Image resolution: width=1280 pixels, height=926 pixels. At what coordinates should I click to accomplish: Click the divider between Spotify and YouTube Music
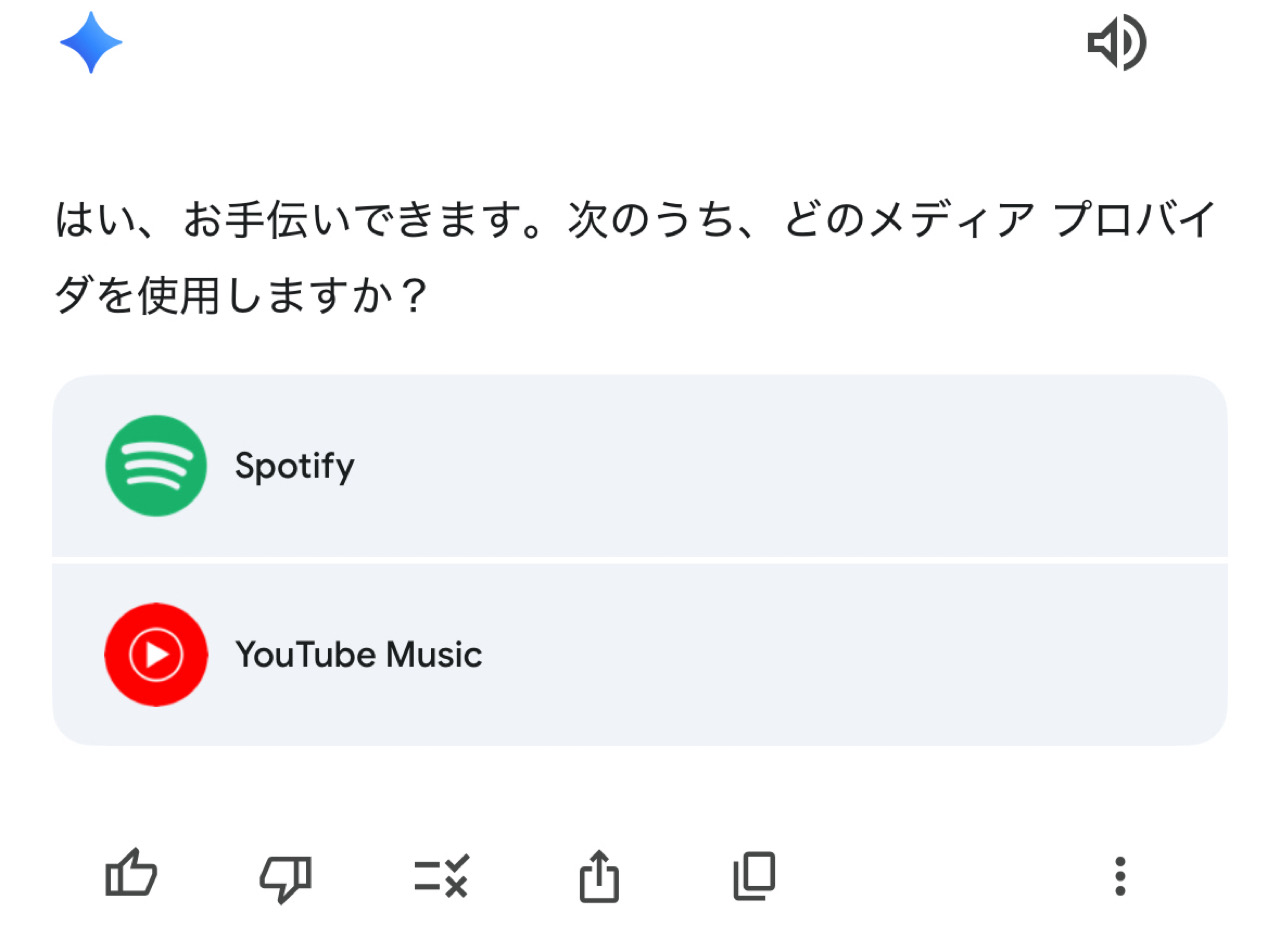[x=640, y=560]
